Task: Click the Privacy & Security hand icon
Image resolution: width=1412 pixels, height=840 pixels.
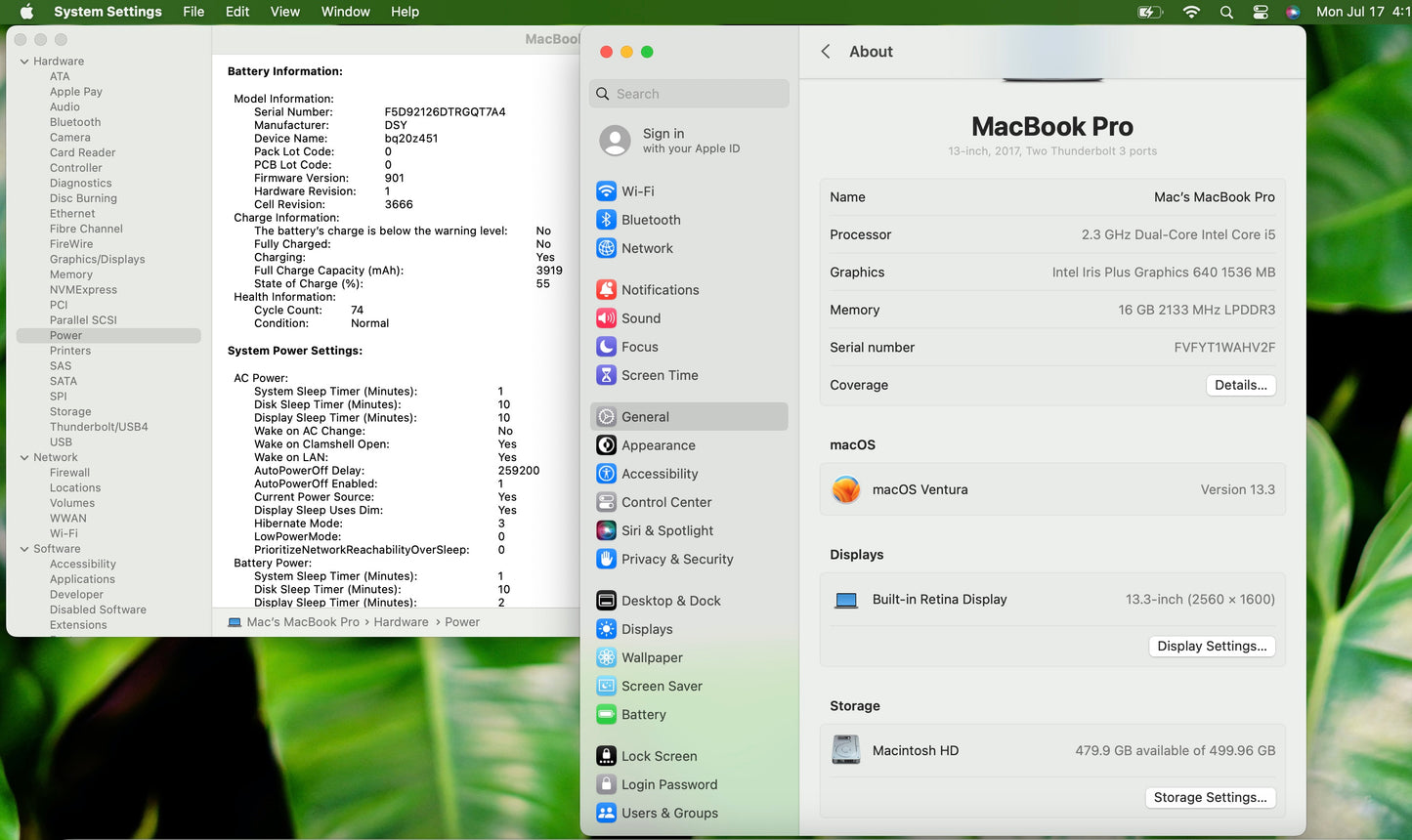Action: click(x=606, y=559)
